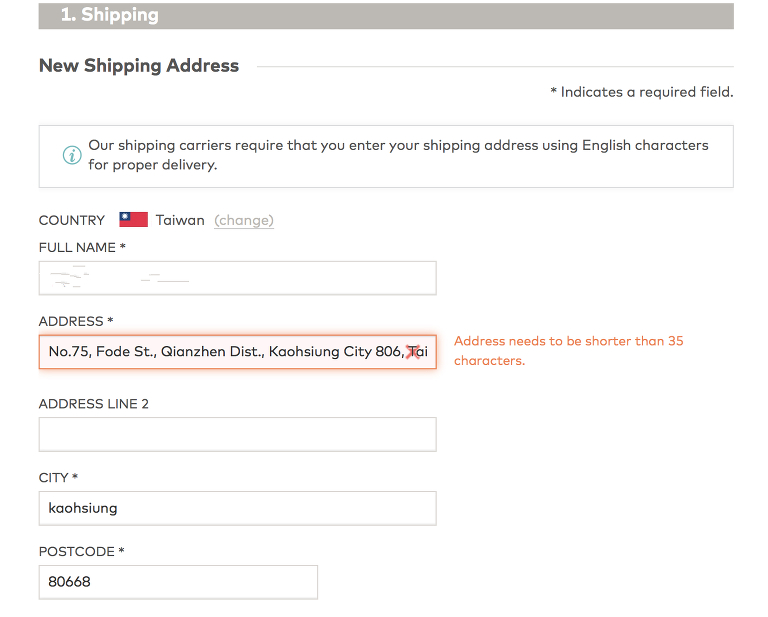Click the "FULL NAME" field label
This screenshot has width=768, height=617.
pyautogui.click(x=81, y=247)
